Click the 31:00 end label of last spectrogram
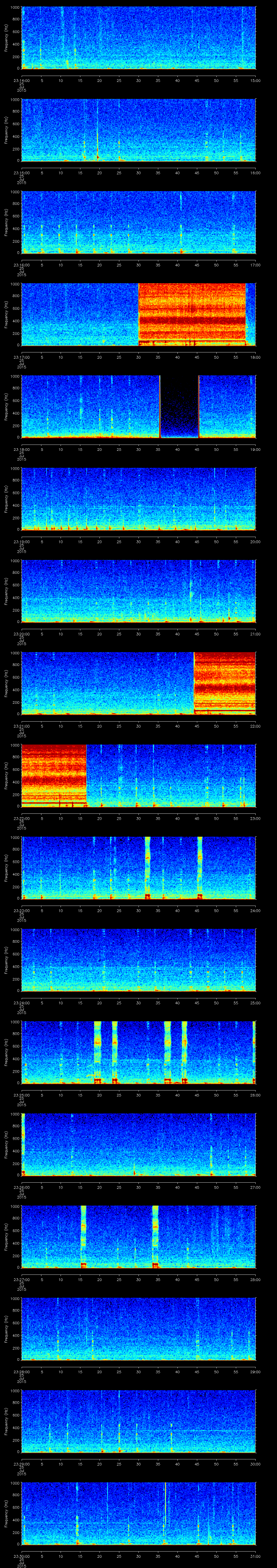 click(x=255, y=1556)
